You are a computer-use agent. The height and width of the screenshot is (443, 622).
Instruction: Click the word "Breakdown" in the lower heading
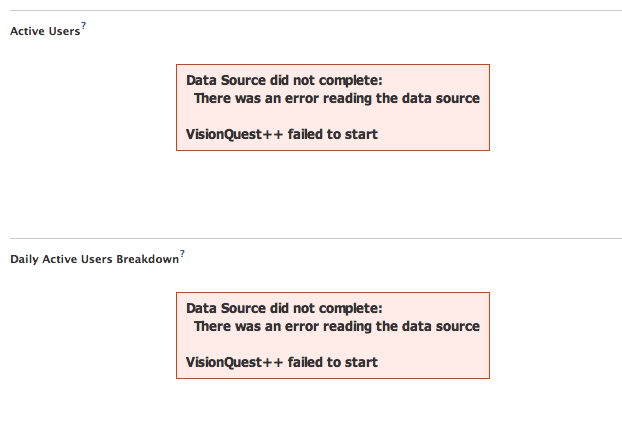[x=148, y=260]
